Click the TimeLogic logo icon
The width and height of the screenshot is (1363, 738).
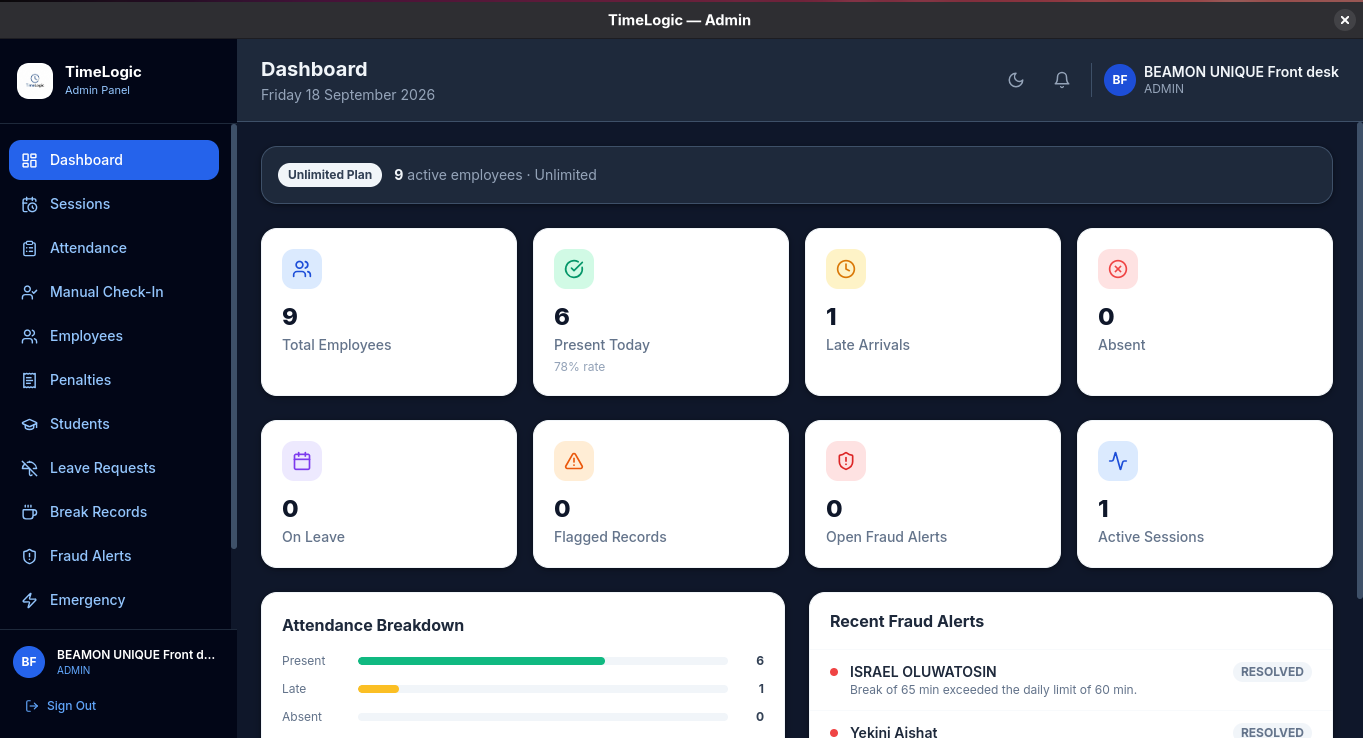pos(35,80)
